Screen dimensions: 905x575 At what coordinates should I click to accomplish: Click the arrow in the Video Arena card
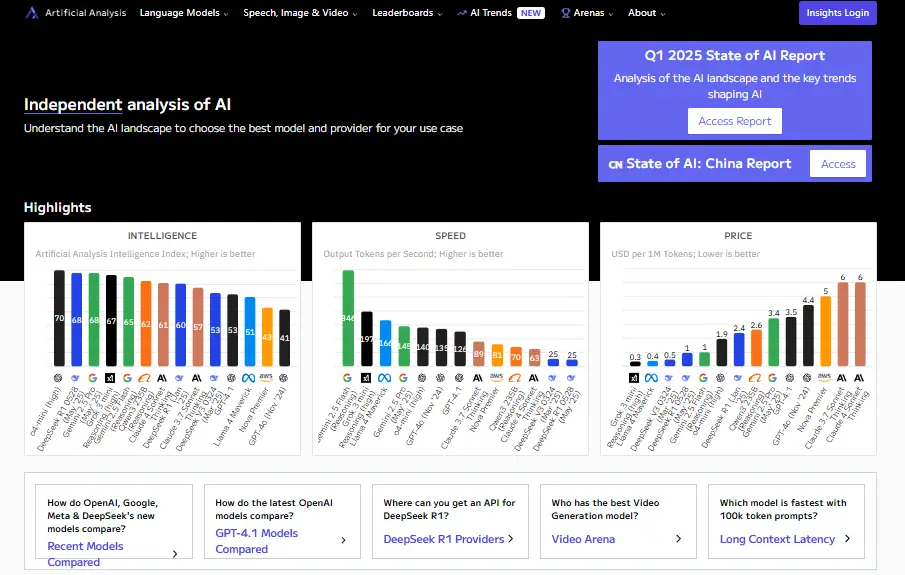click(x=679, y=539)
